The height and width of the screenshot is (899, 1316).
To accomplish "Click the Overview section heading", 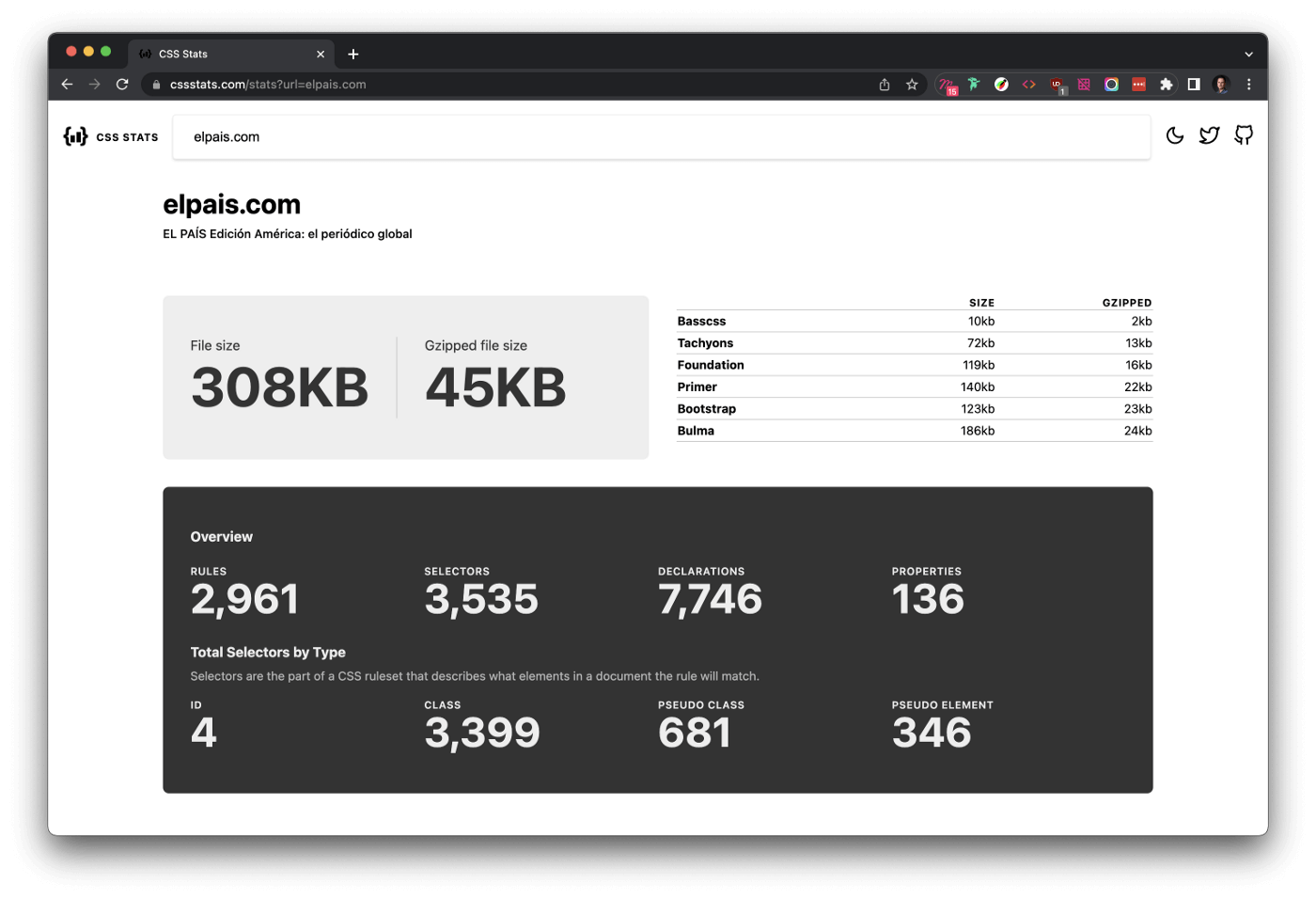I will pyautogui.click(x=222, y=537).
